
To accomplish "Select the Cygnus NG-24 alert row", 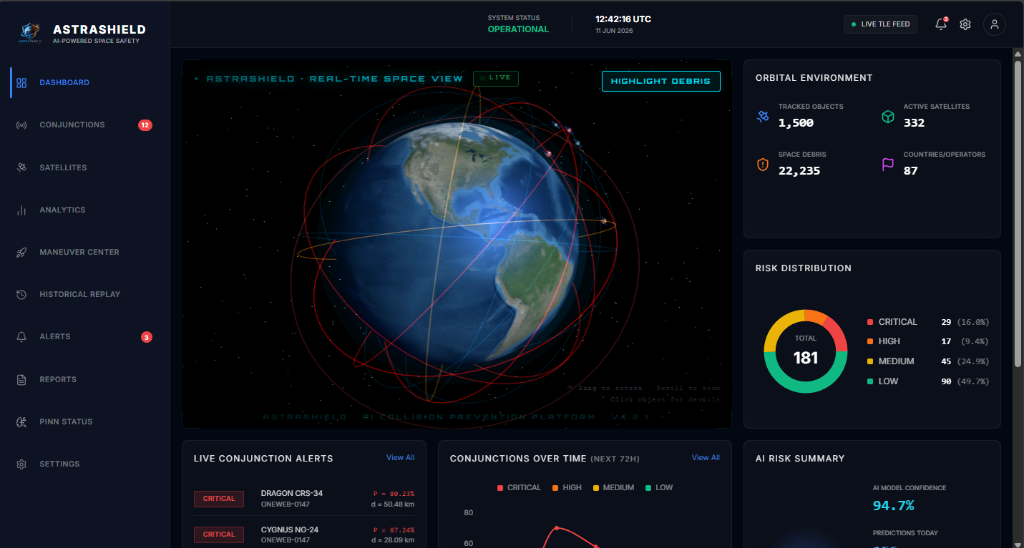I will tap(304, 534).
